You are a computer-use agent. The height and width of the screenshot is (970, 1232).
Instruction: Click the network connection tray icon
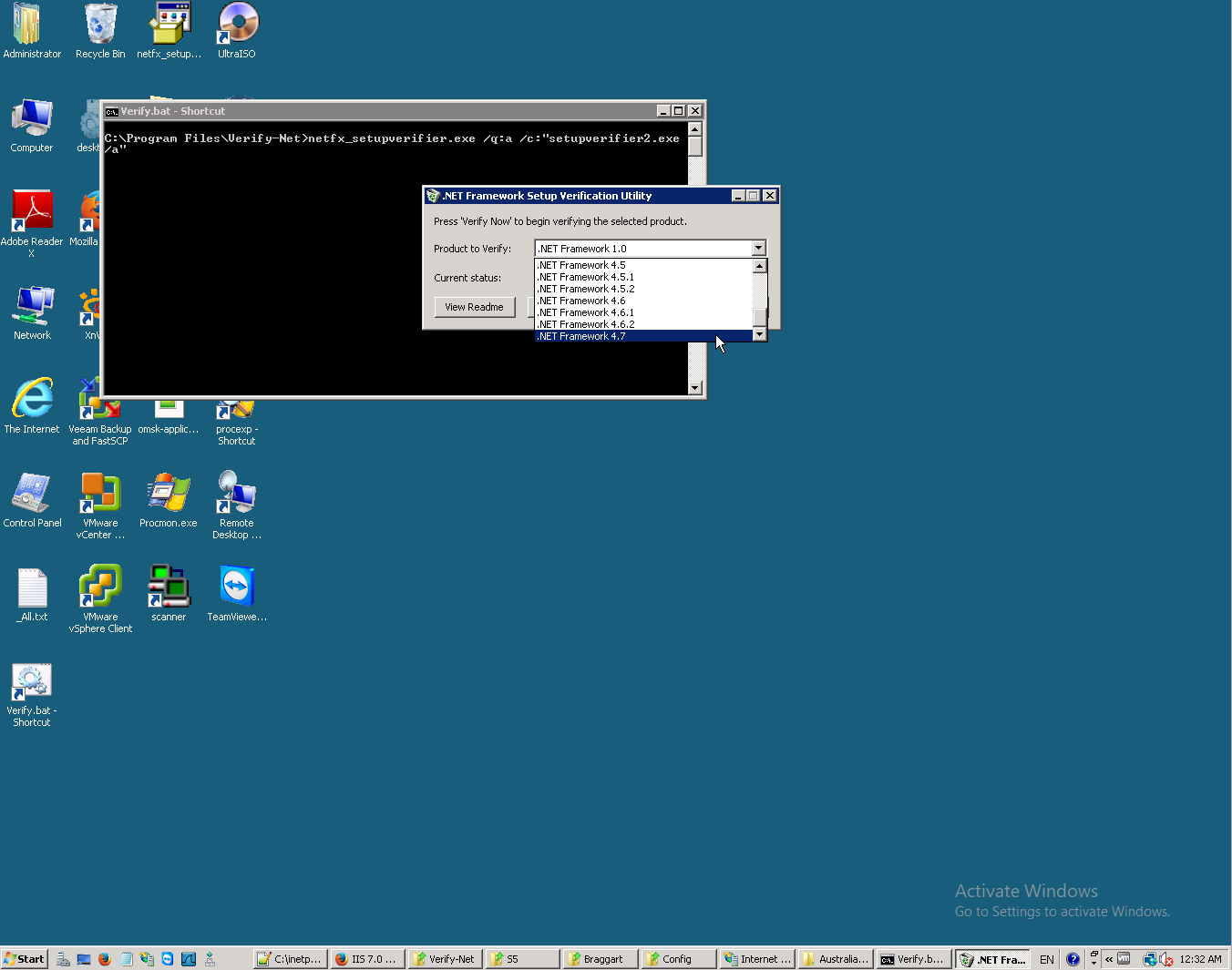pyautogui.click(x=1150, y=959)
